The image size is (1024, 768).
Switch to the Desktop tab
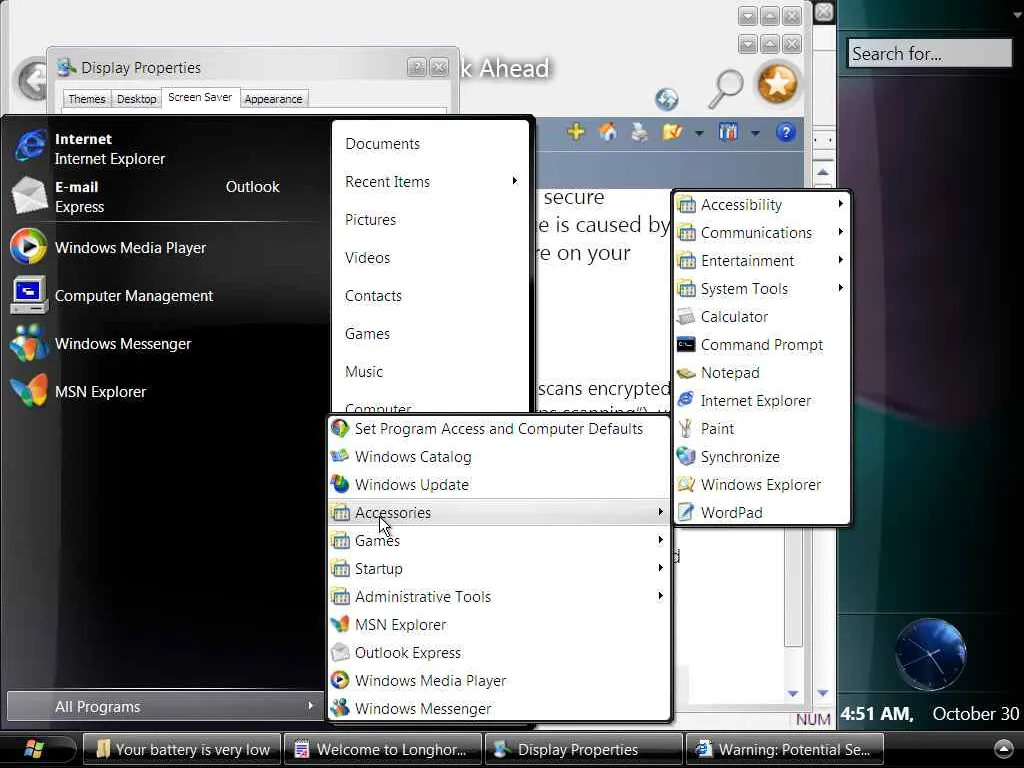pyautogui.click(x=136, y=99)
